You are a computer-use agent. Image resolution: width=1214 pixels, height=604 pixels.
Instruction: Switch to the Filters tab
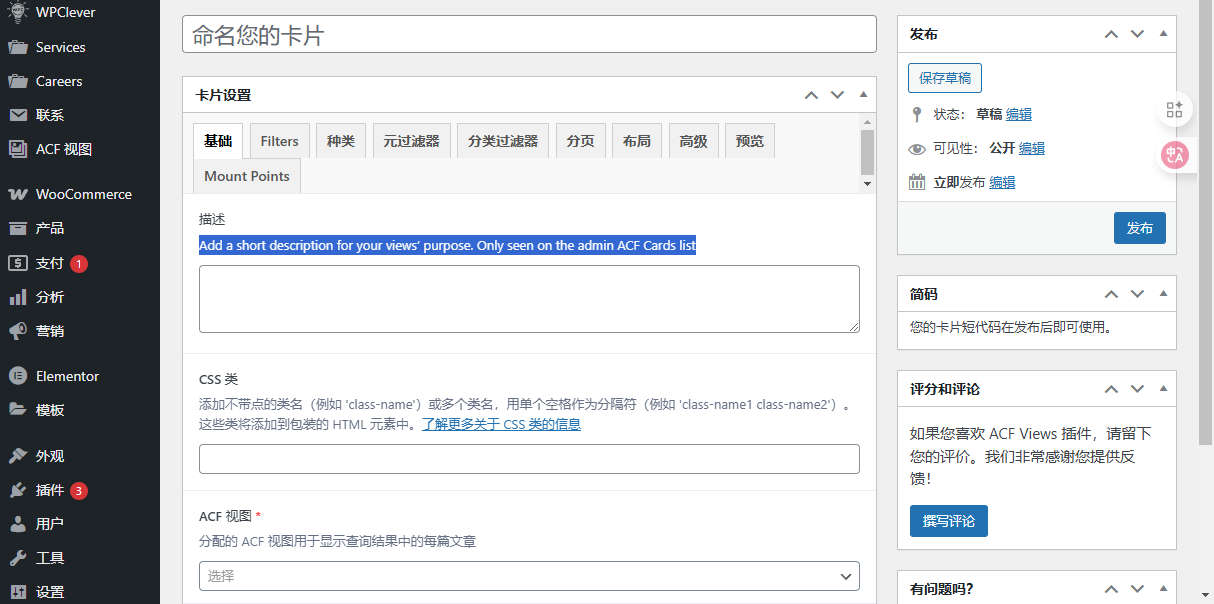tap(279, 141)
